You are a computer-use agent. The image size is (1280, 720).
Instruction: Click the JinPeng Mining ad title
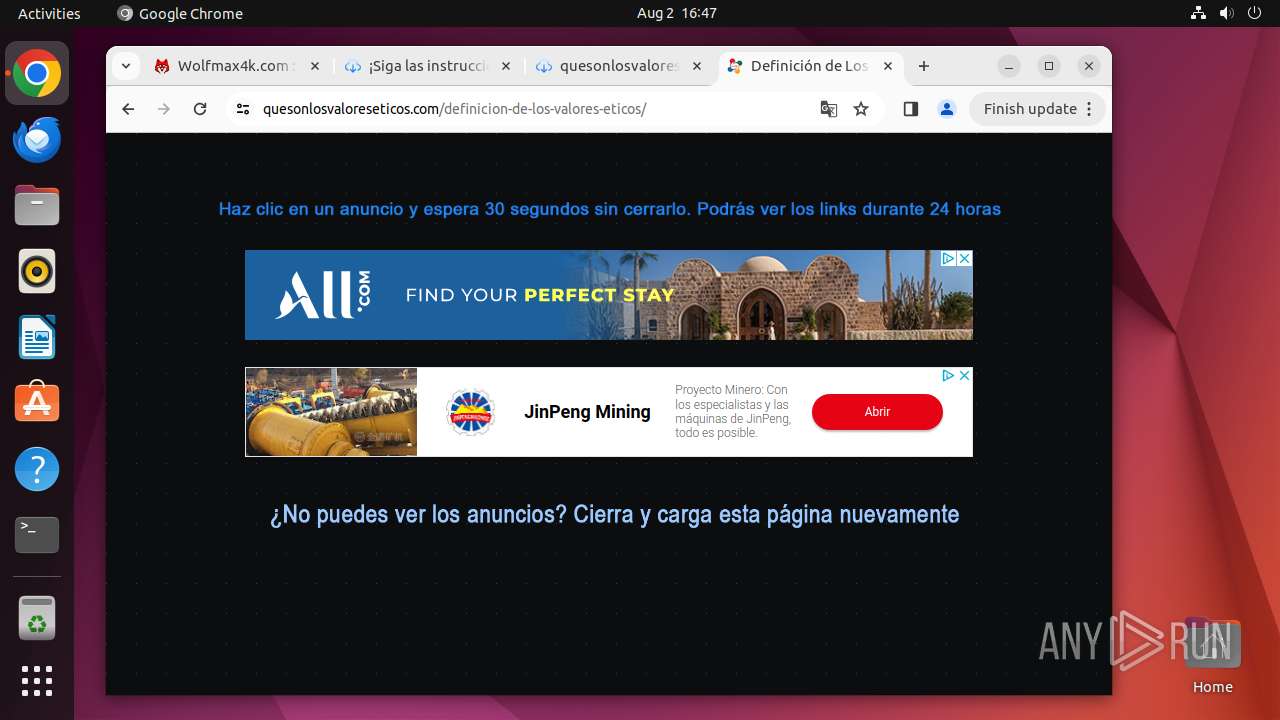coord(587,412)
